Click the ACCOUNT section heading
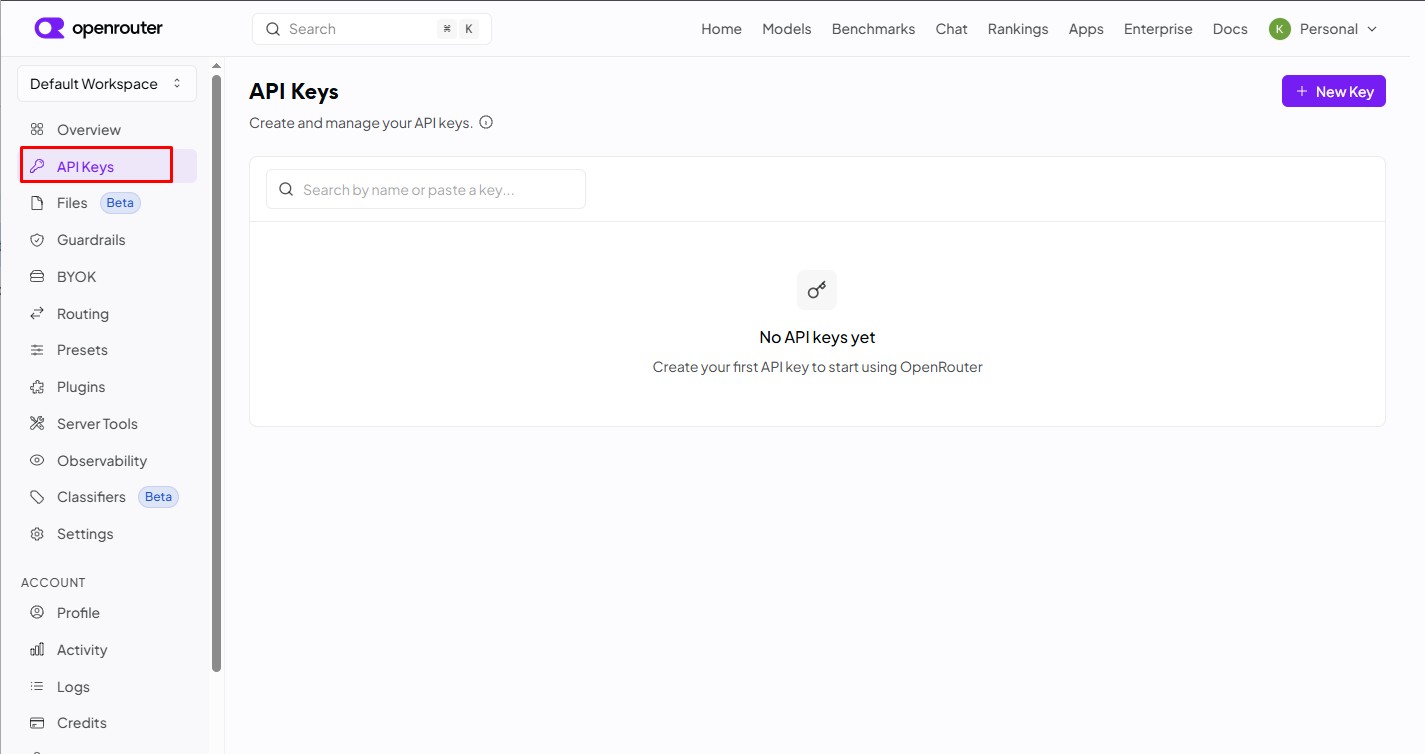 coord(53,582)
